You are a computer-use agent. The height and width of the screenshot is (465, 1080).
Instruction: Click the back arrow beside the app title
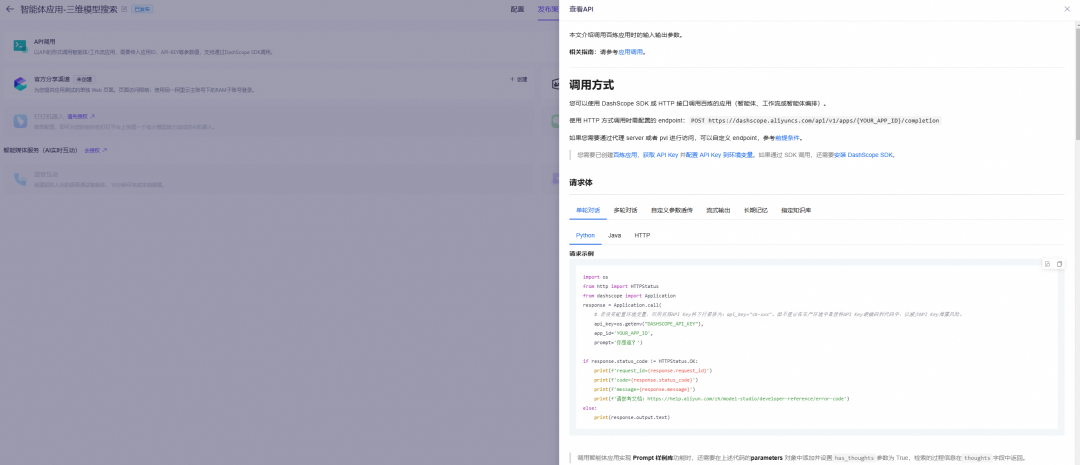(x=9, y=9)
